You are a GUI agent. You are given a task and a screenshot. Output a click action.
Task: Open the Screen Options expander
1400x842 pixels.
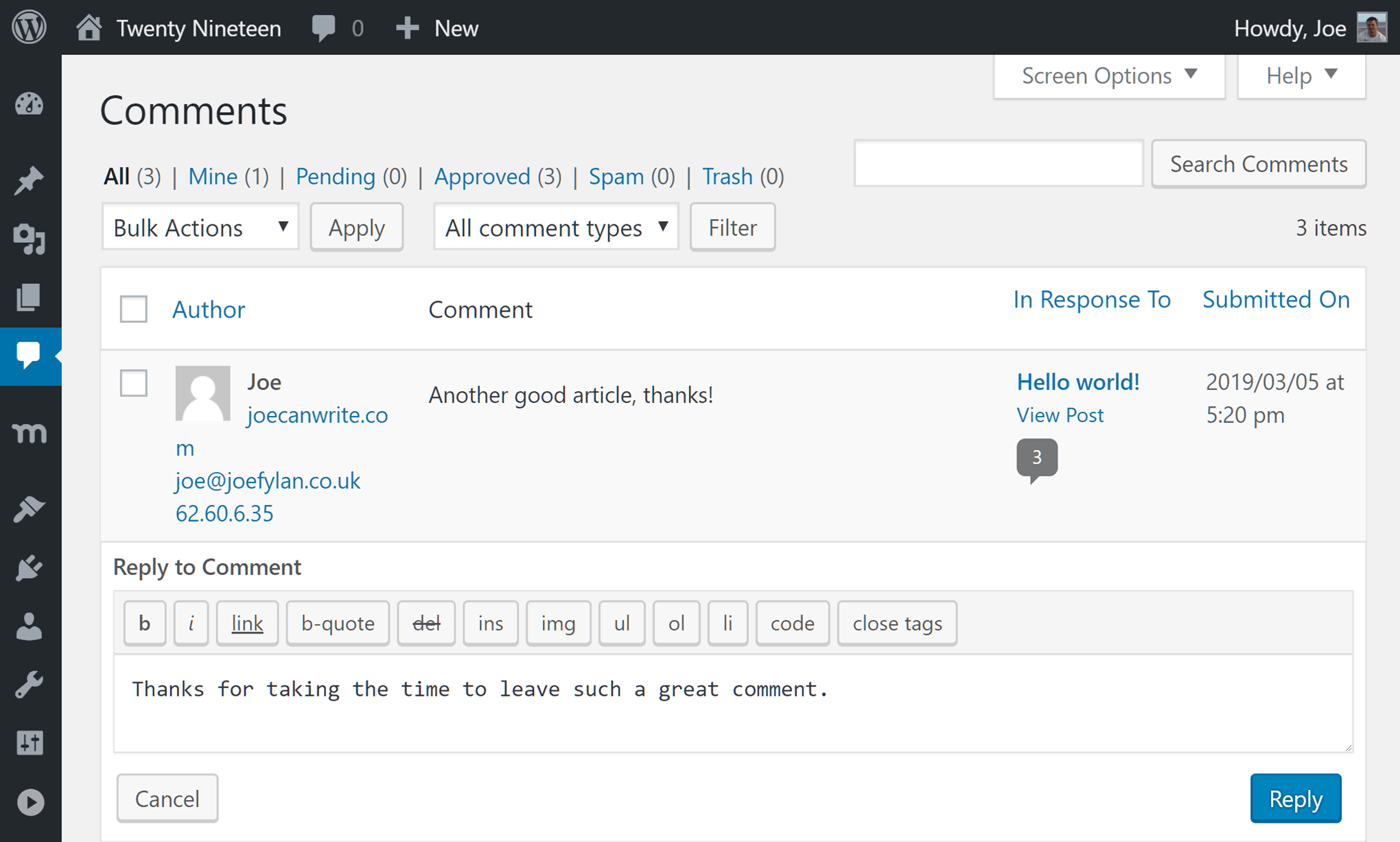click(x=1107, y=75)
